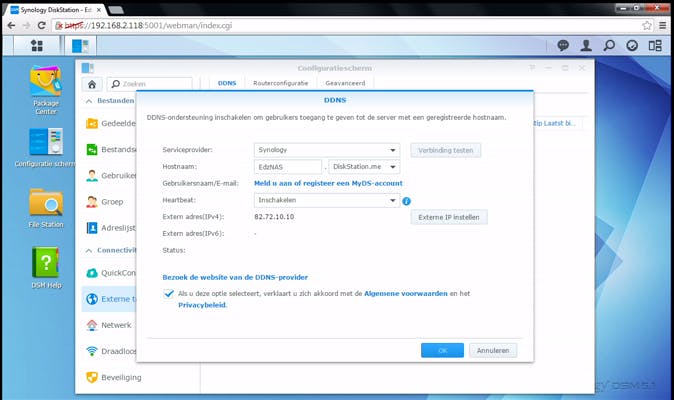Switch to the Geavanceerd tab

(x=345, y=83)
